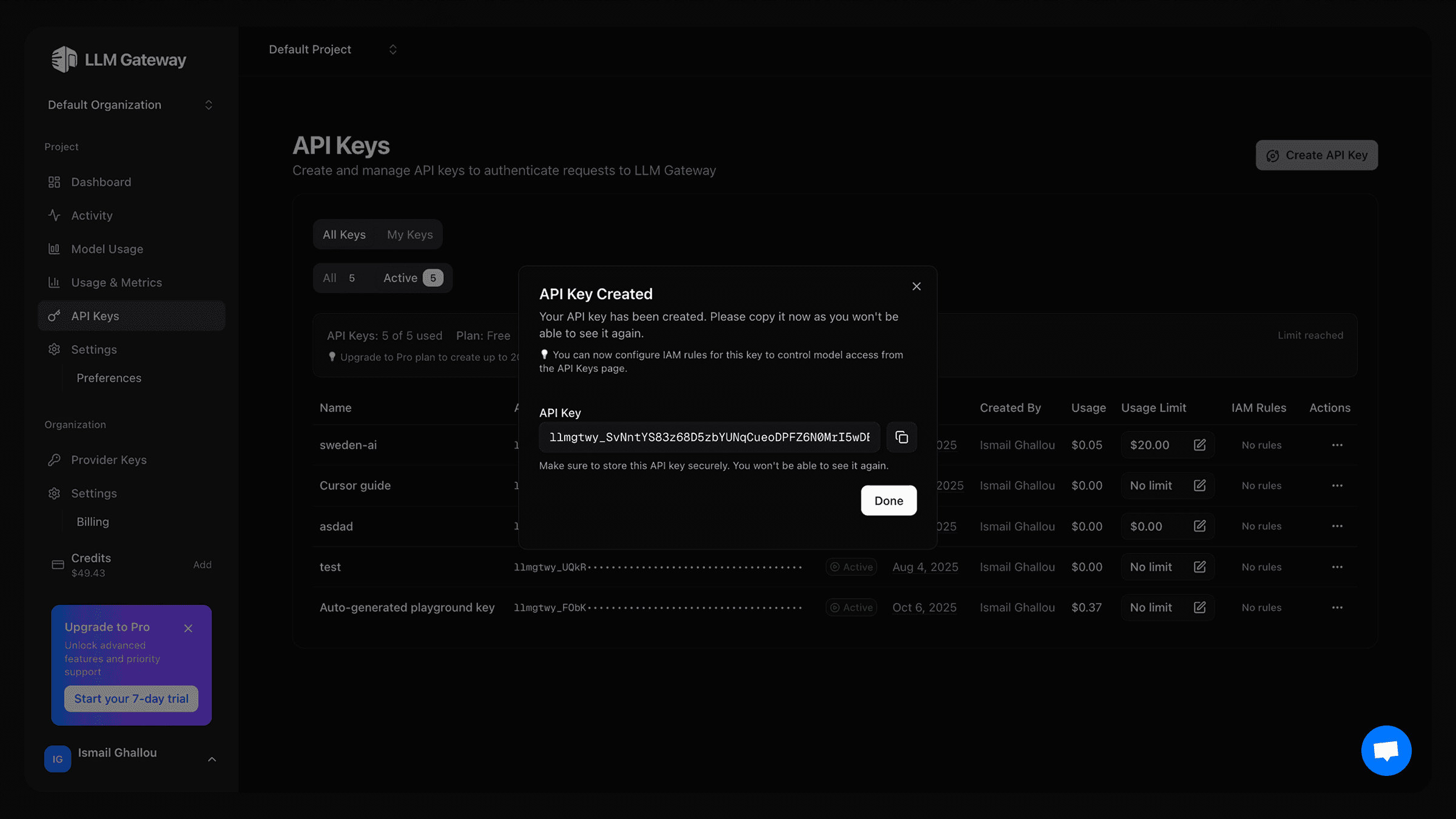
Task: Open actions menu for sweden-ai key
Action: click(x=1338, y=445)
